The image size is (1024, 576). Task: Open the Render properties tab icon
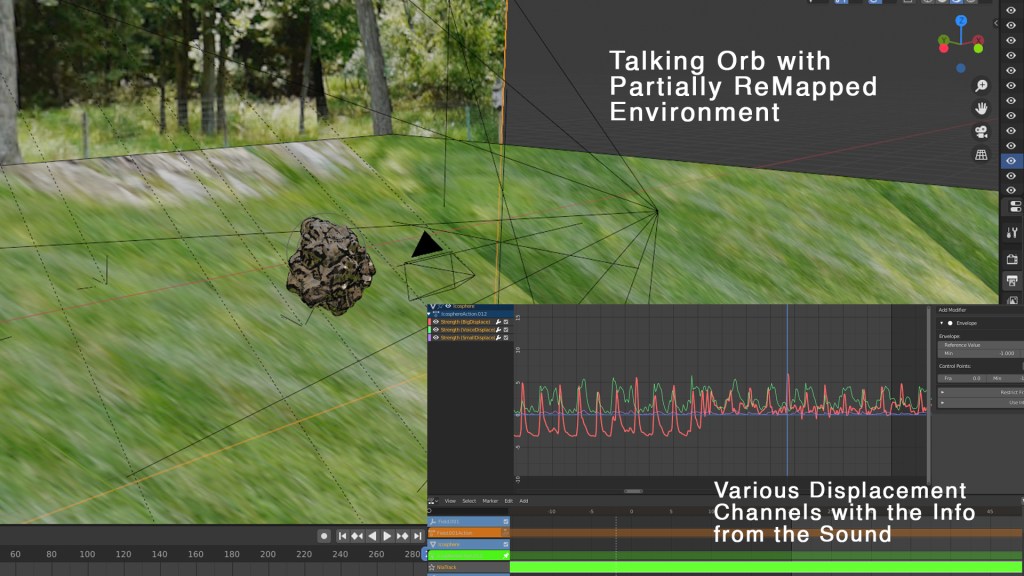coord(1011,258)
